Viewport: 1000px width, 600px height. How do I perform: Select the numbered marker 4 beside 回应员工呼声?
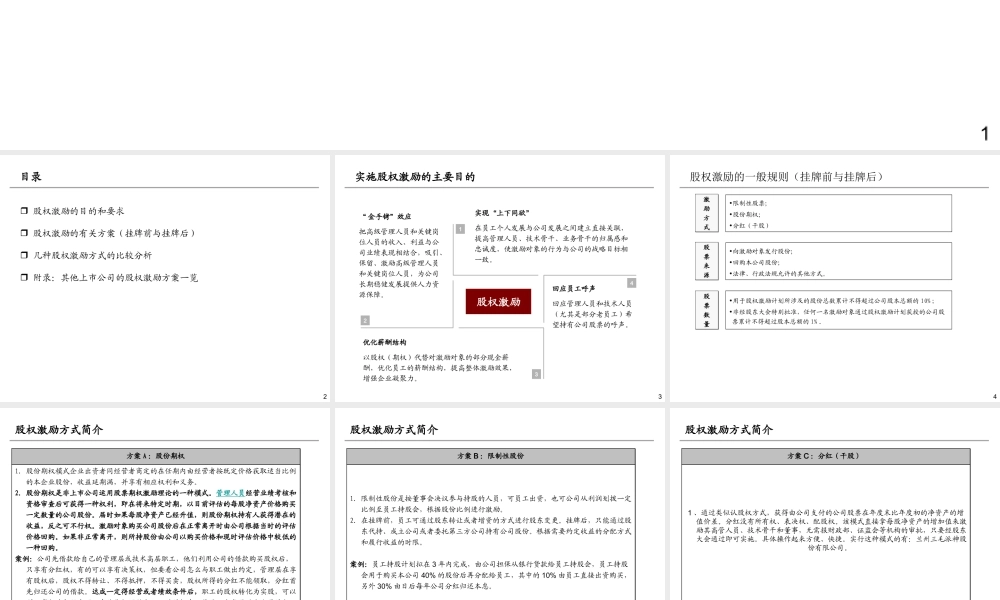631,283
